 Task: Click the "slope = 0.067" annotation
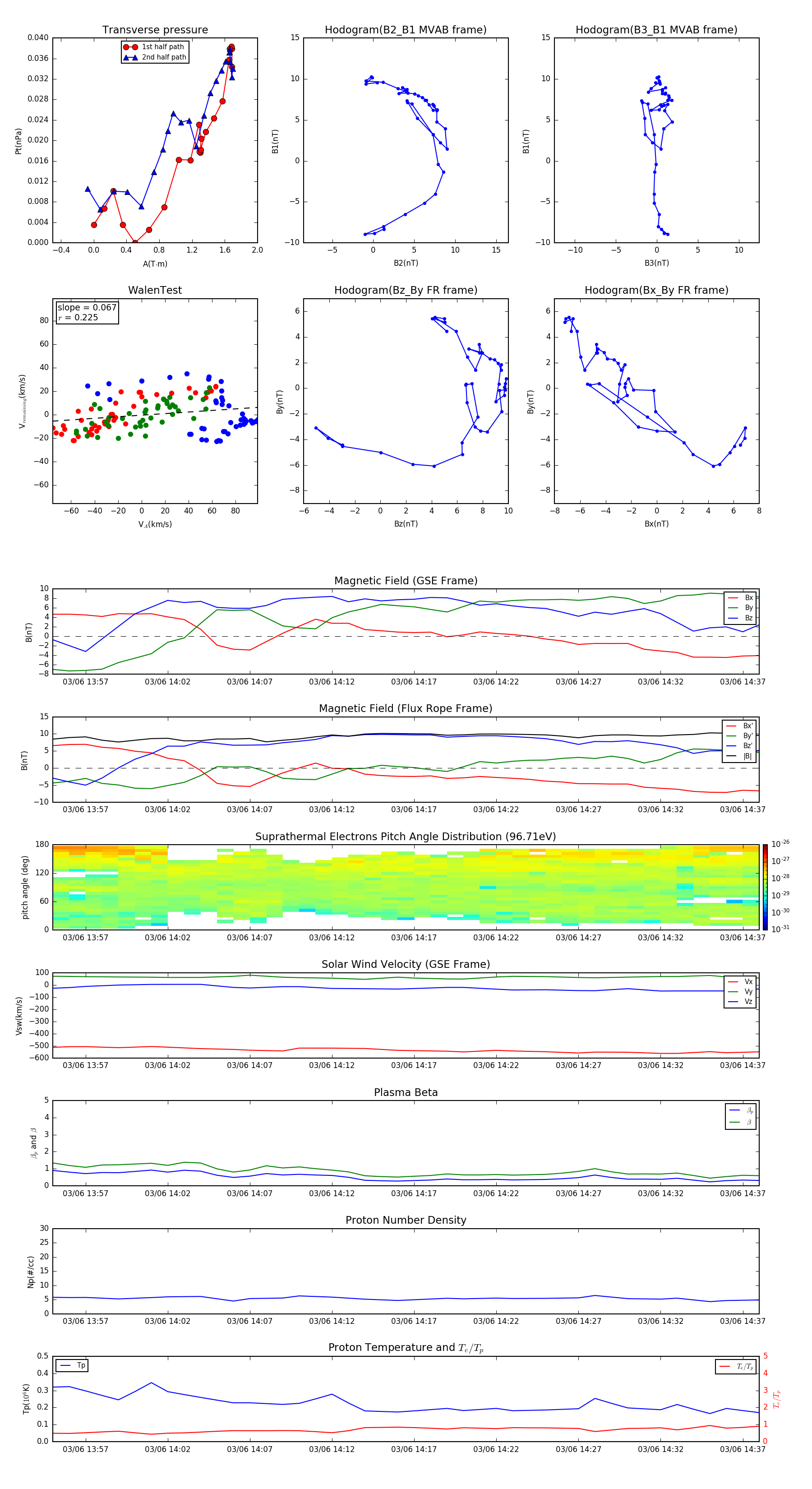(x=87, y=308)
